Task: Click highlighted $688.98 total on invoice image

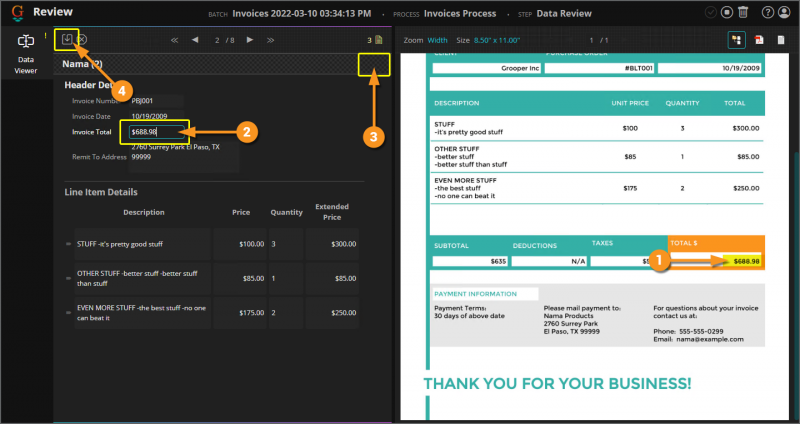Action: (746, 261)
